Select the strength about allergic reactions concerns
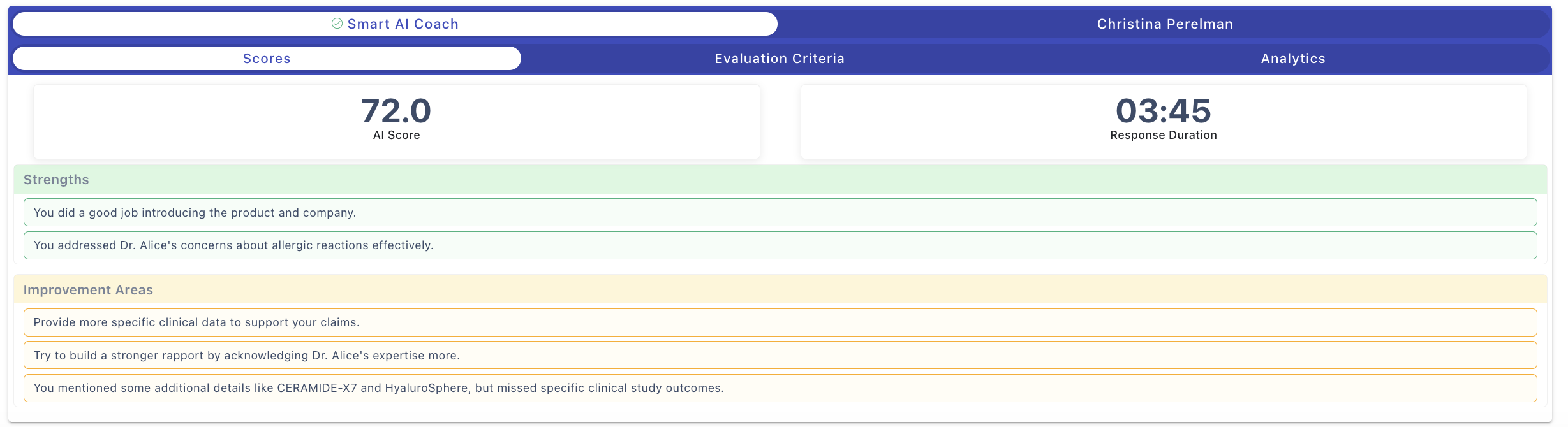1568x427 pixels. click(x=780, y=245)
